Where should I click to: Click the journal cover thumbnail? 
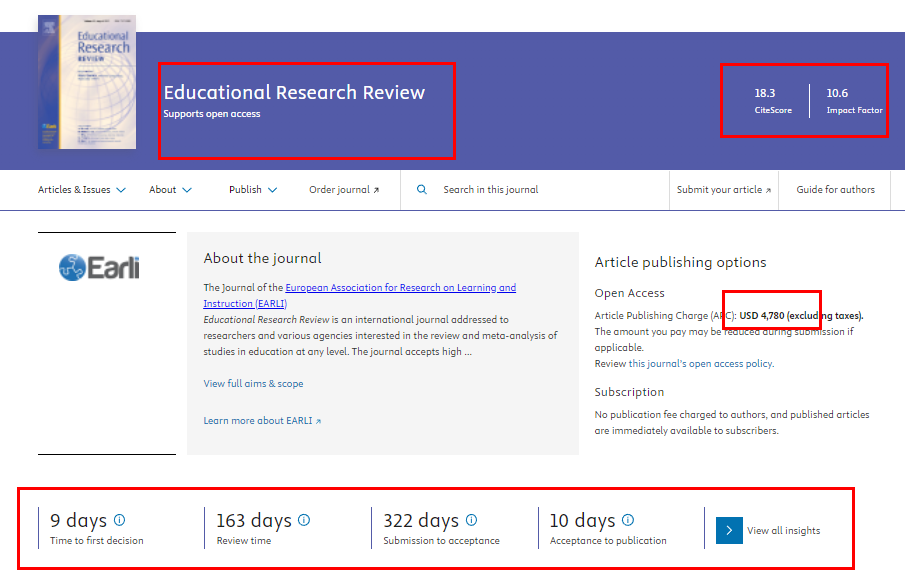point(87,83)
